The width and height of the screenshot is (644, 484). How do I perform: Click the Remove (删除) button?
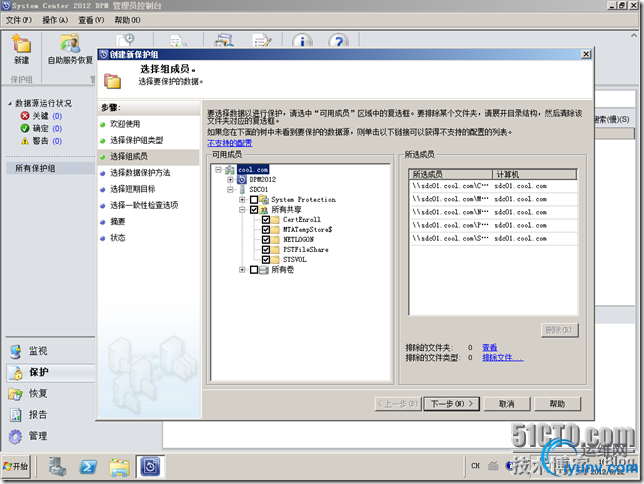coord(559,330)
